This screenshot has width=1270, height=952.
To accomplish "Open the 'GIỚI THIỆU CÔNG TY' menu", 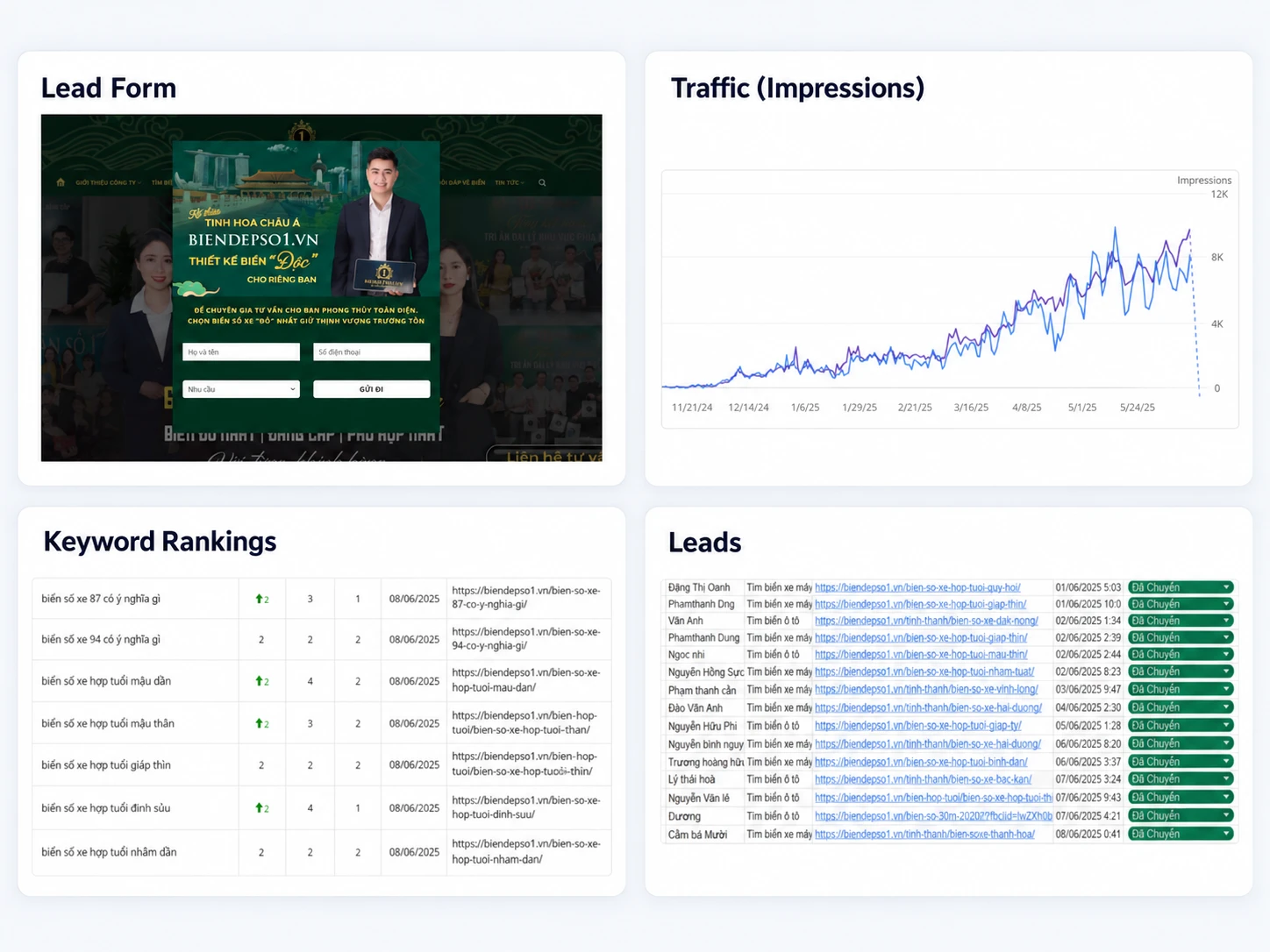I will coord(106,182).
